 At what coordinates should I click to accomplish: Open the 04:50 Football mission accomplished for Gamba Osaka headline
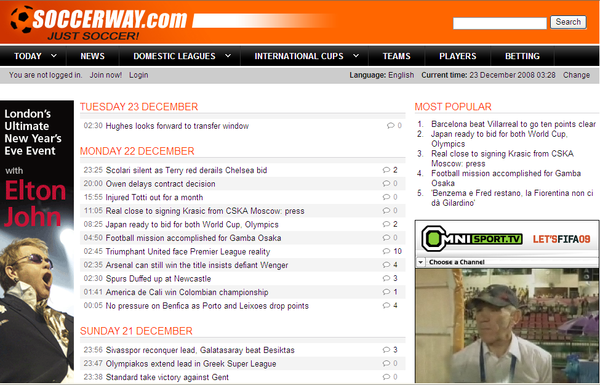pyautogui.click(x=193, y=238)
